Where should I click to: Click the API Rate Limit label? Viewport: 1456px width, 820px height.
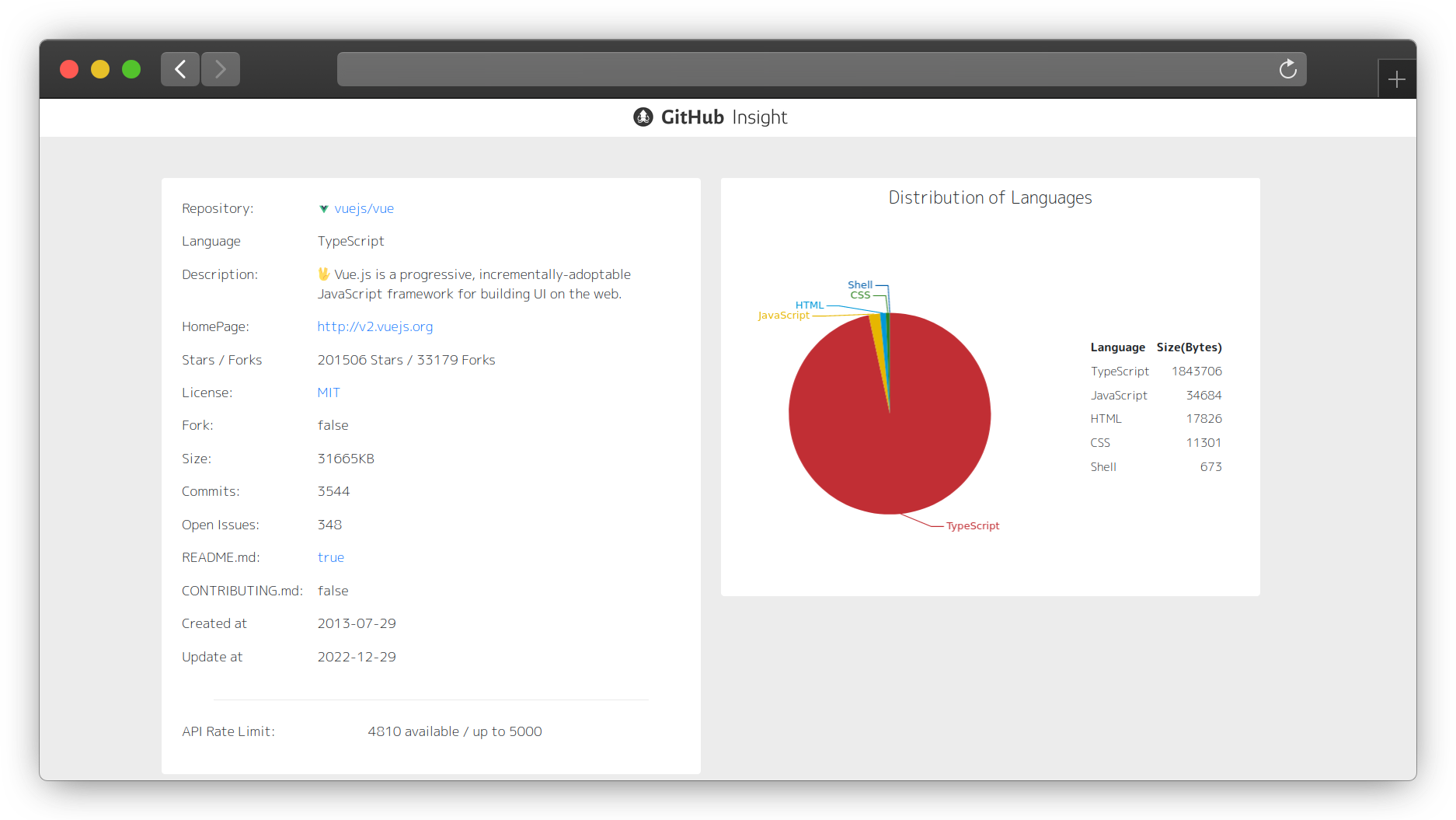click(228, 731)
